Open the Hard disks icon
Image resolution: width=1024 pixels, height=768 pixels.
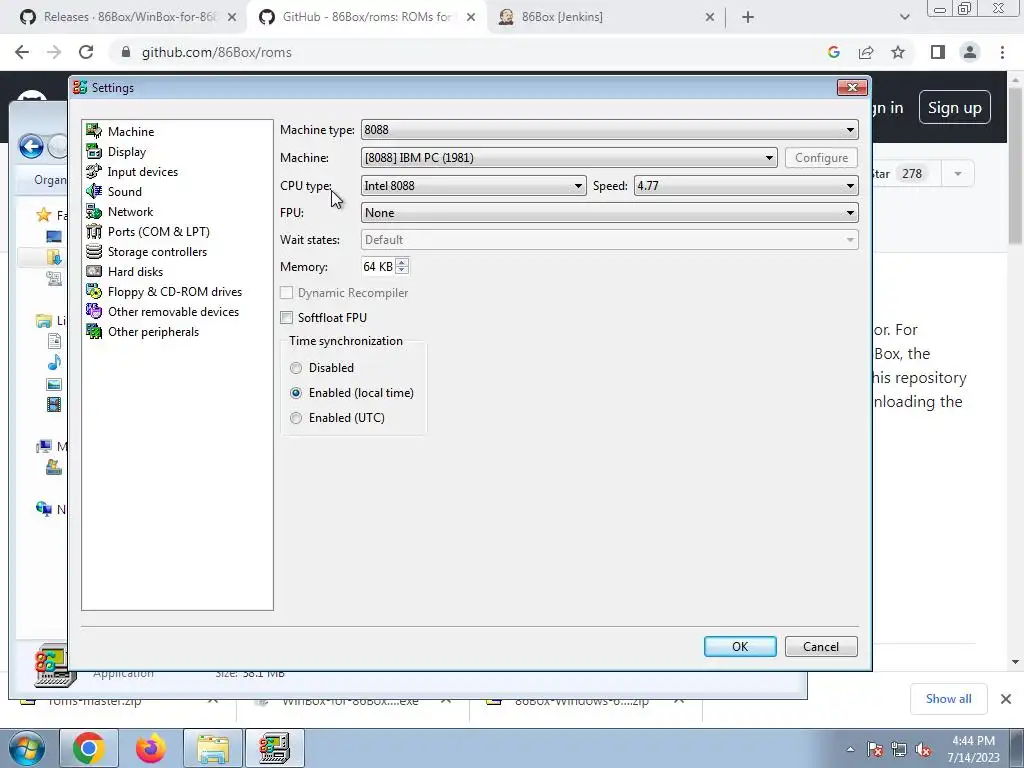[x=94, y=272]
